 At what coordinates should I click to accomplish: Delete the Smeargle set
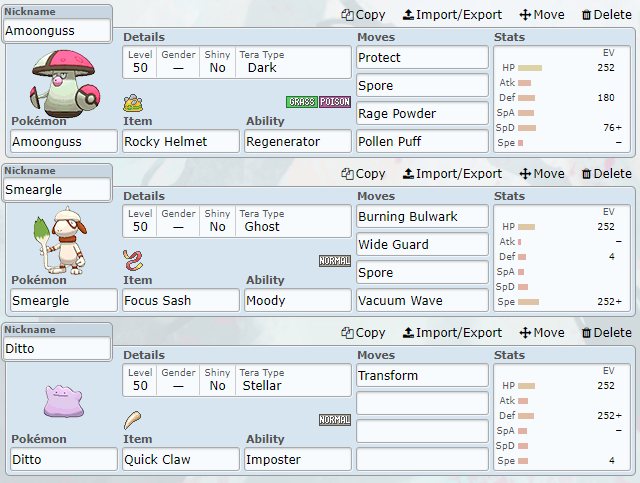607,174
